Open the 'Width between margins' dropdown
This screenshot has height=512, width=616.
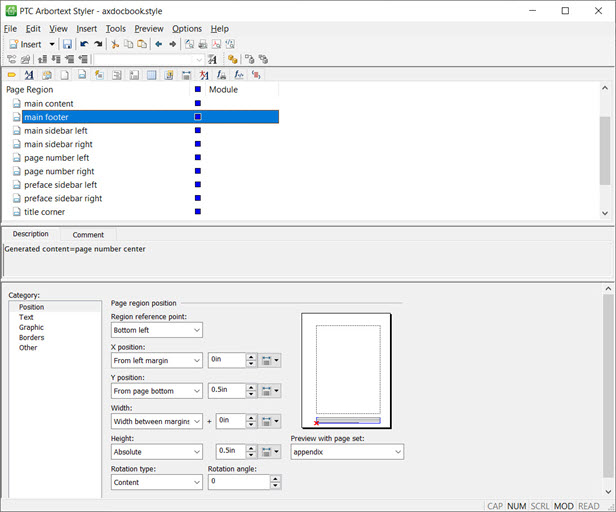pos(157,421)
